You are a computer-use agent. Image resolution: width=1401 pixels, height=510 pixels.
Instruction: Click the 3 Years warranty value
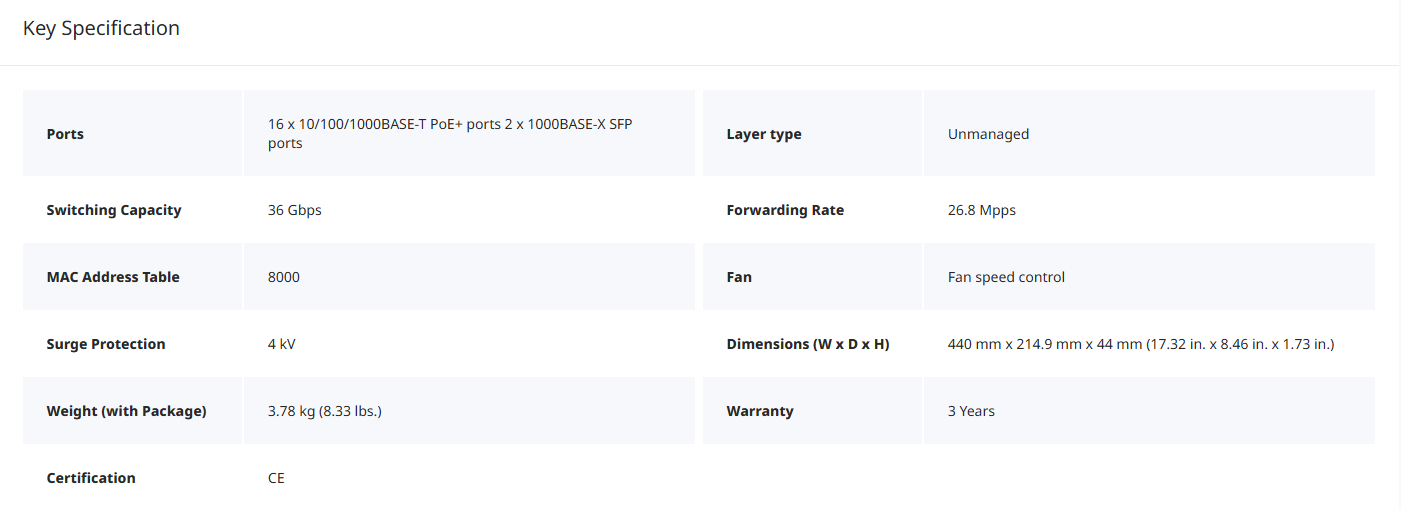point(971,411)
